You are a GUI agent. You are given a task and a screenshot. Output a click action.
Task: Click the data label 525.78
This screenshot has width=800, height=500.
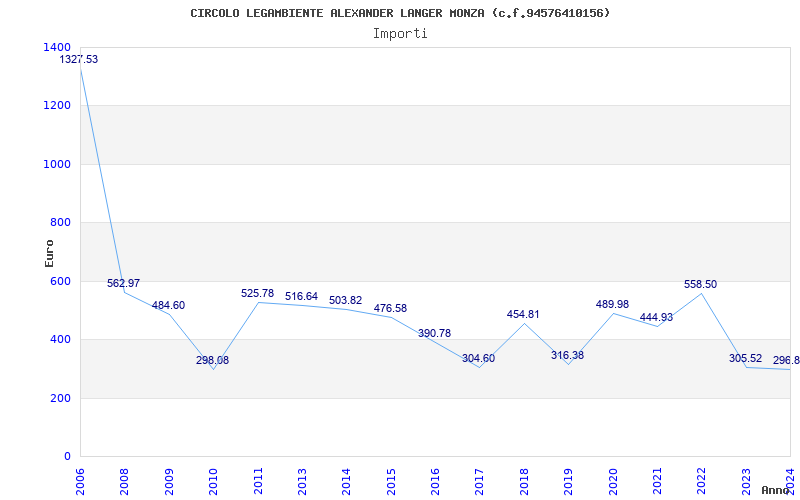click(x=257, y=294)
